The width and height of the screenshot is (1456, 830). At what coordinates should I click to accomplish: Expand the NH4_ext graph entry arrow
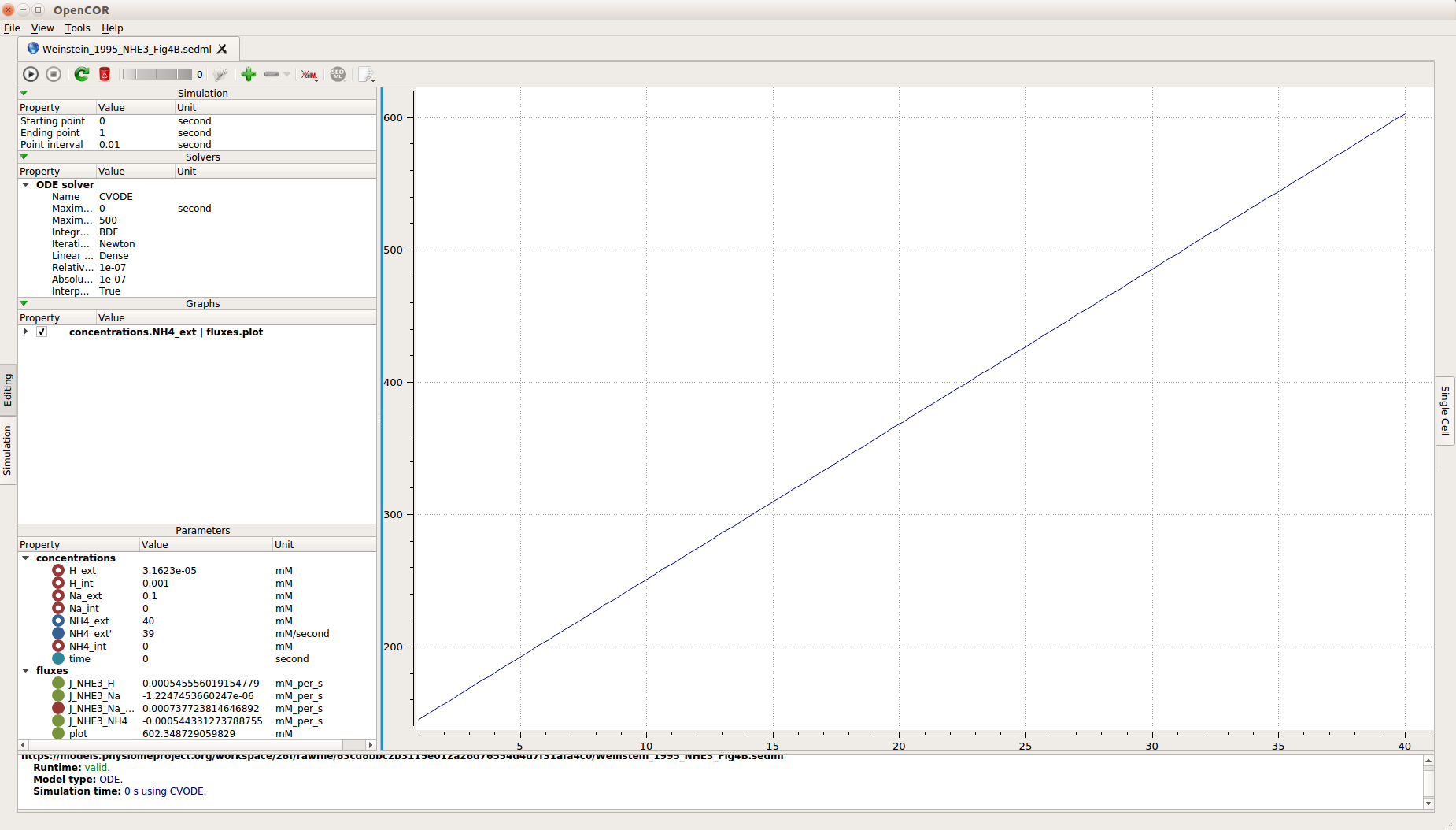(x=26, y=332)
